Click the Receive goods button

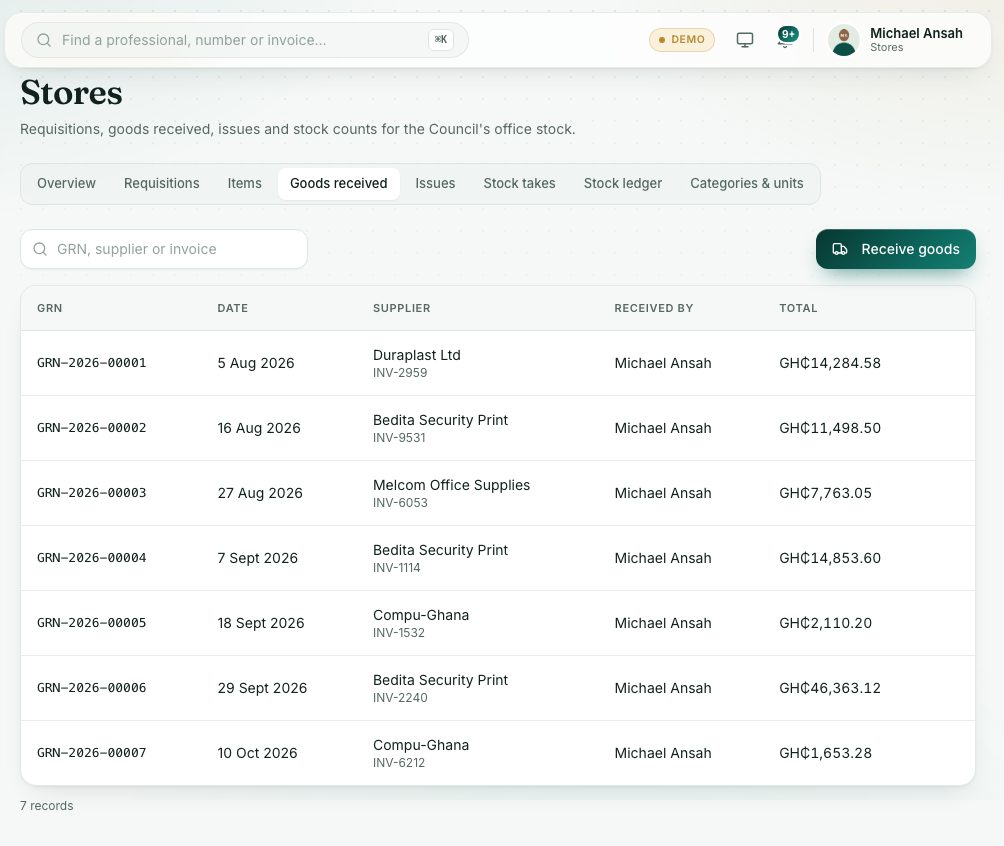tap(895, 249)
